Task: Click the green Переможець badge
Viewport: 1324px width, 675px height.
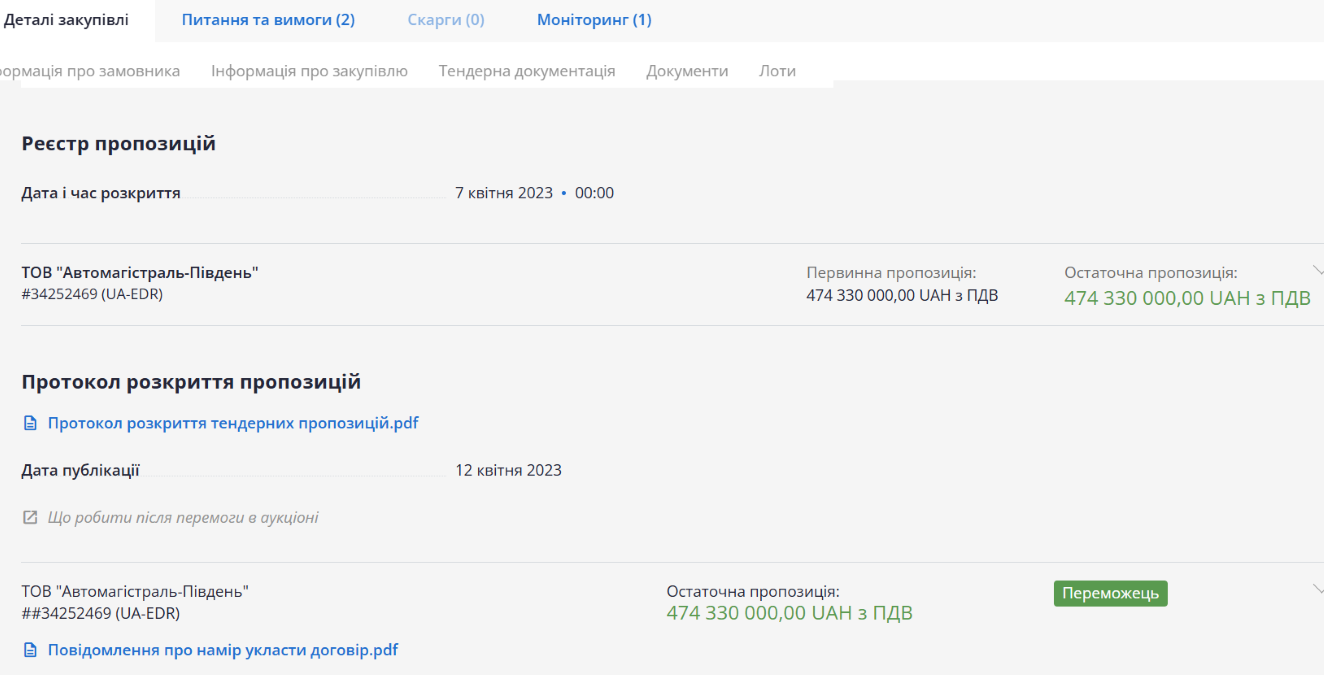Action: pos(1110,593)
